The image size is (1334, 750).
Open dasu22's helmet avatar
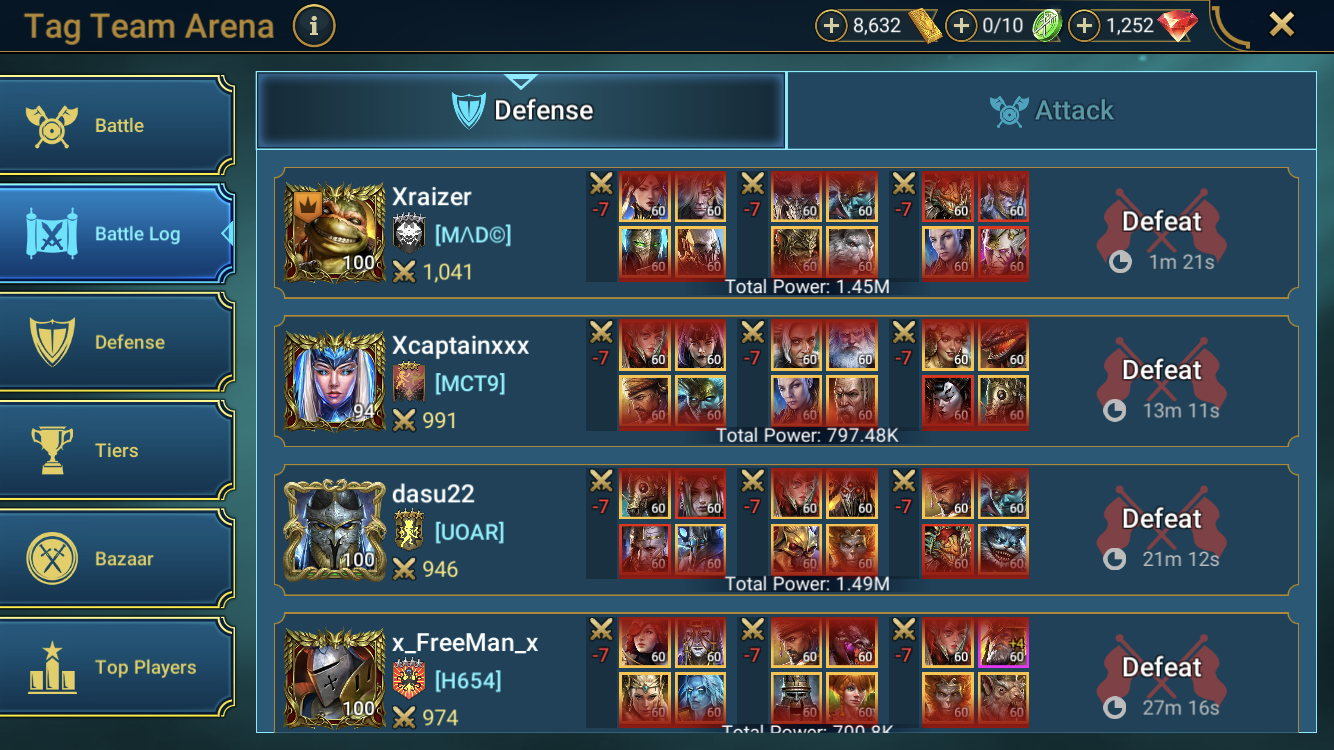pos(335,531)
